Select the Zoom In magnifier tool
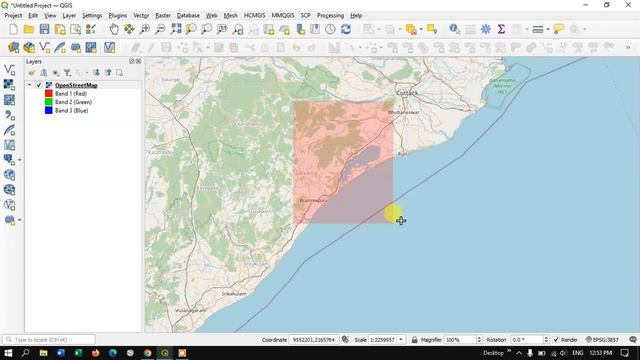This screenshot has width=640, height=360. (144, 29)
